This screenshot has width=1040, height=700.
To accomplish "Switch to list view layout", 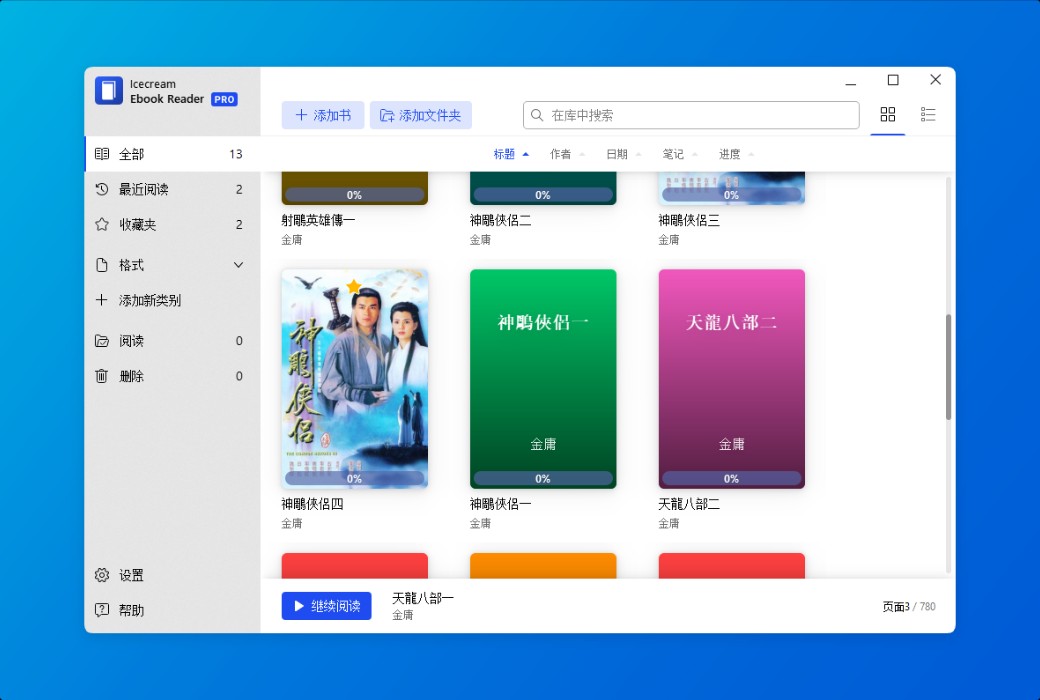I will pyautogui.click(x=927, y=114).
